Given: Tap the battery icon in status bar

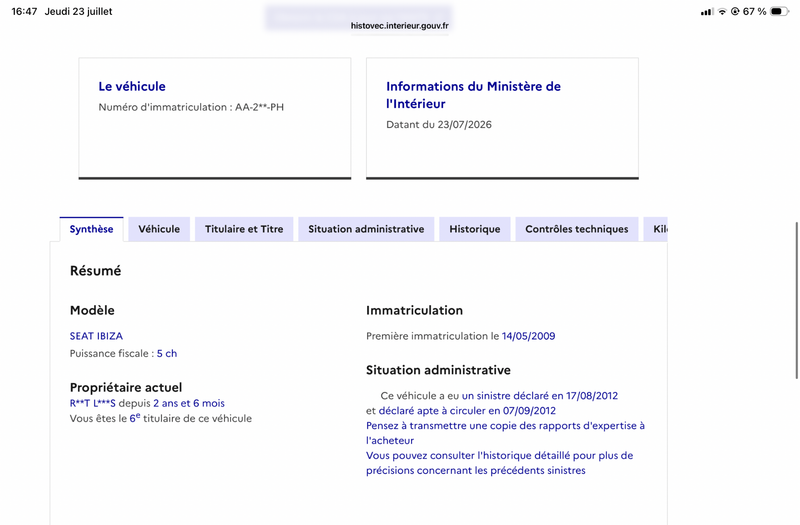Looking at the screenshot, I should click(x=779, y=12).
